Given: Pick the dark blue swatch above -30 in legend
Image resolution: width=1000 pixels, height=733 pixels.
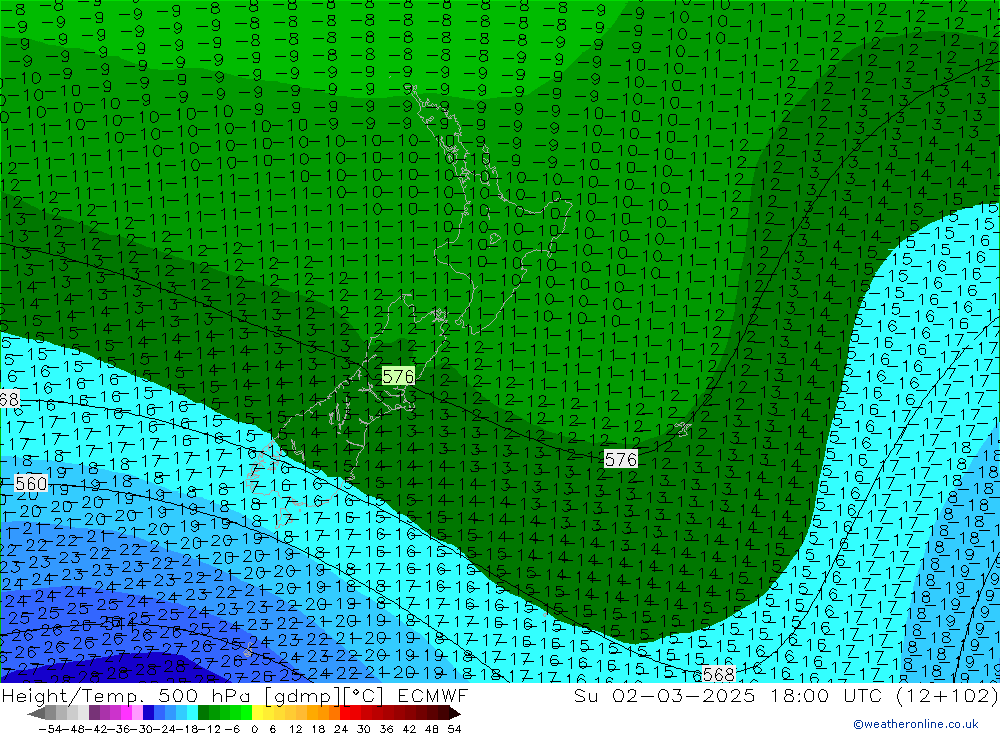Looking at the screenshot, I should click(148, 713).
